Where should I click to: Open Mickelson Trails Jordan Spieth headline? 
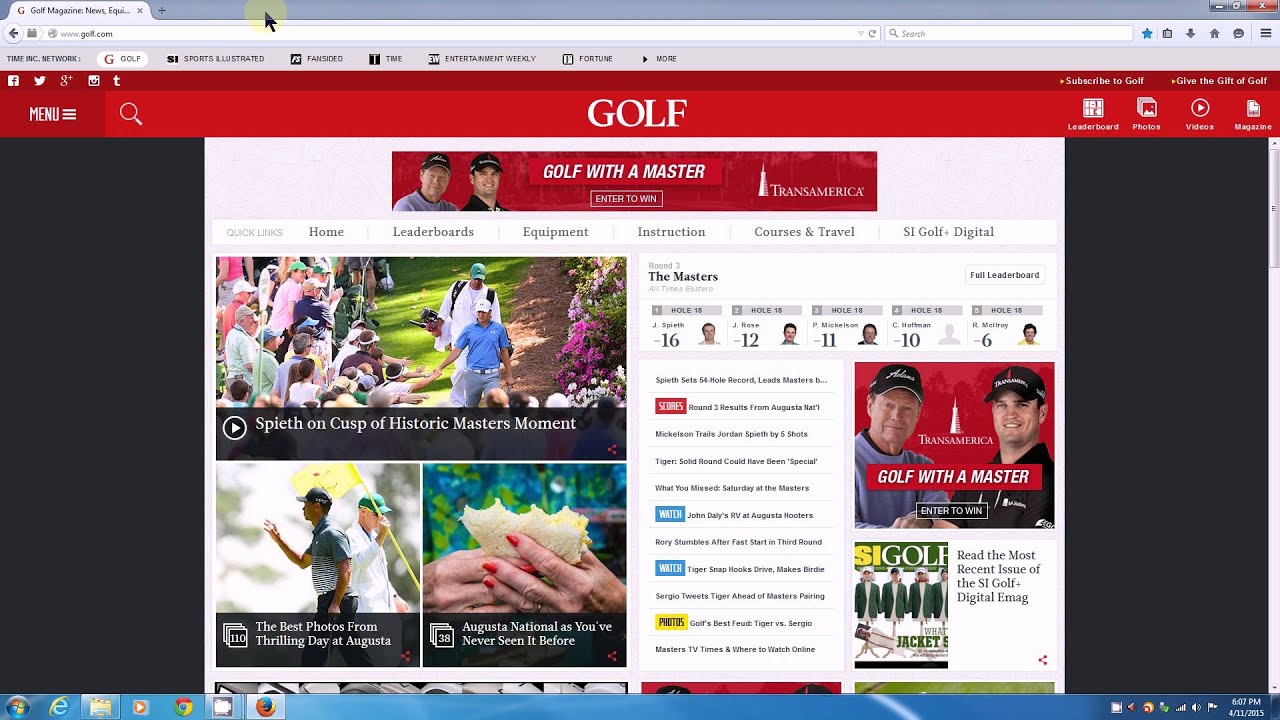coord(731,434)
